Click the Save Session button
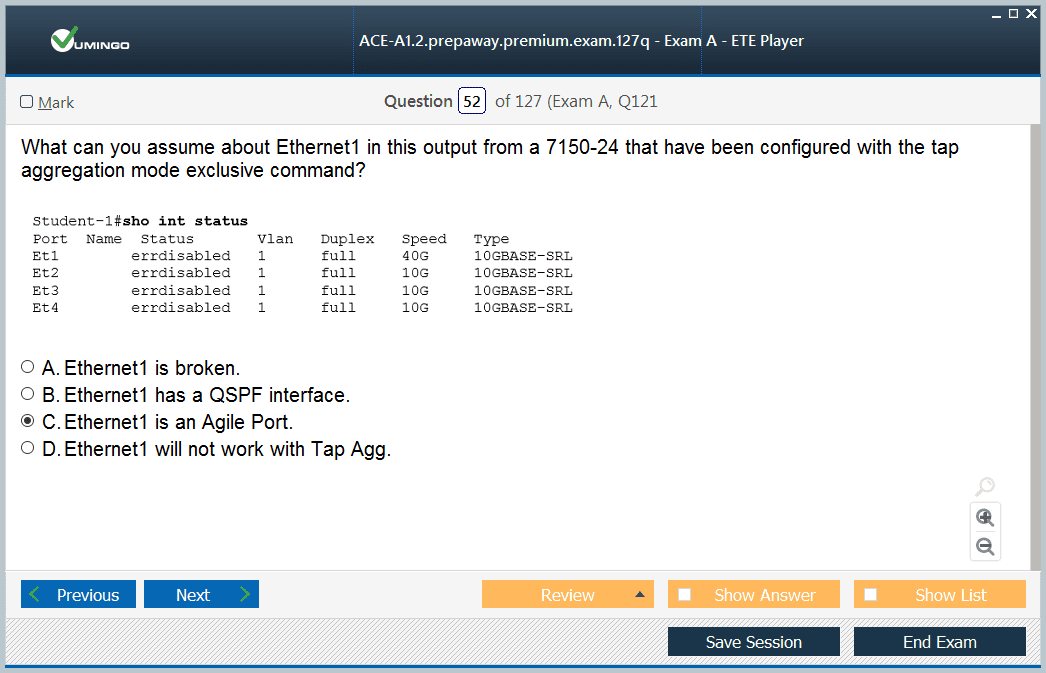1046x673 pixels. coord(754,642)
